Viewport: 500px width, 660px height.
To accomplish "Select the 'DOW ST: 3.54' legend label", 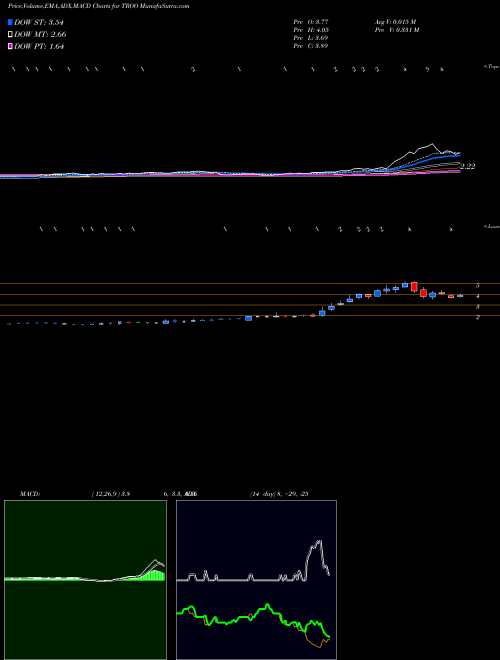I will (39, 23).
